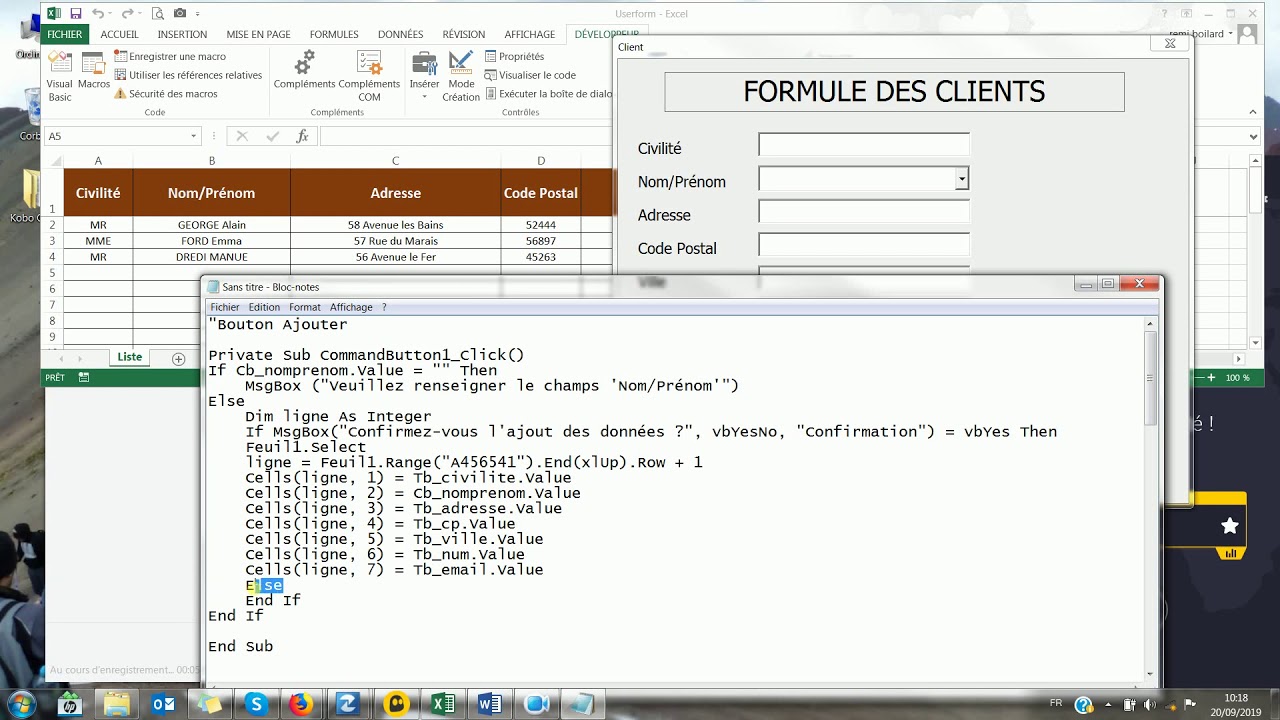The image size is (1280, 720).
Task: Switch to the INSERTION tab
Action: (182, 34)
